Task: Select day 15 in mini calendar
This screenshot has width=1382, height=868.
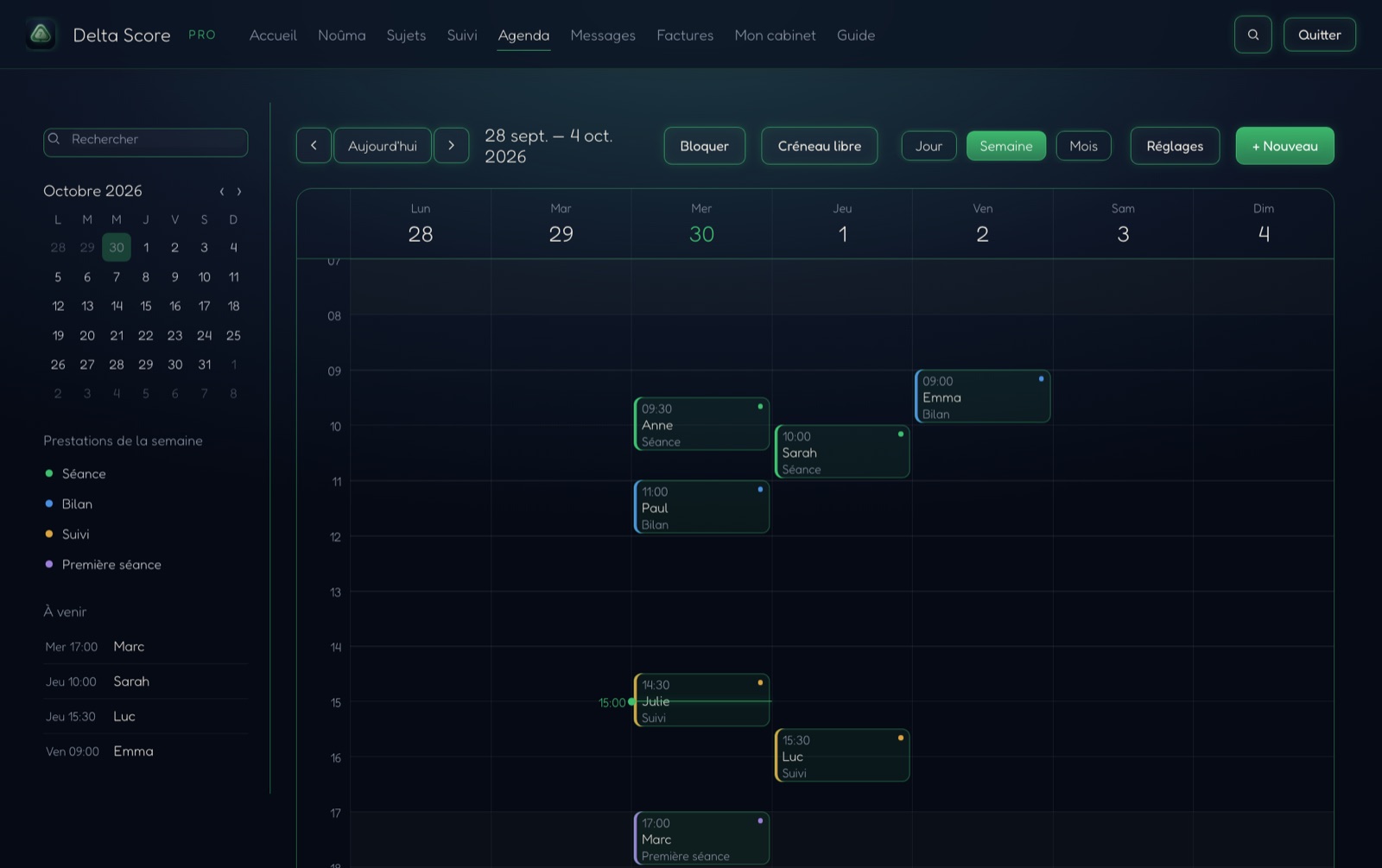Action: [146, 306]
